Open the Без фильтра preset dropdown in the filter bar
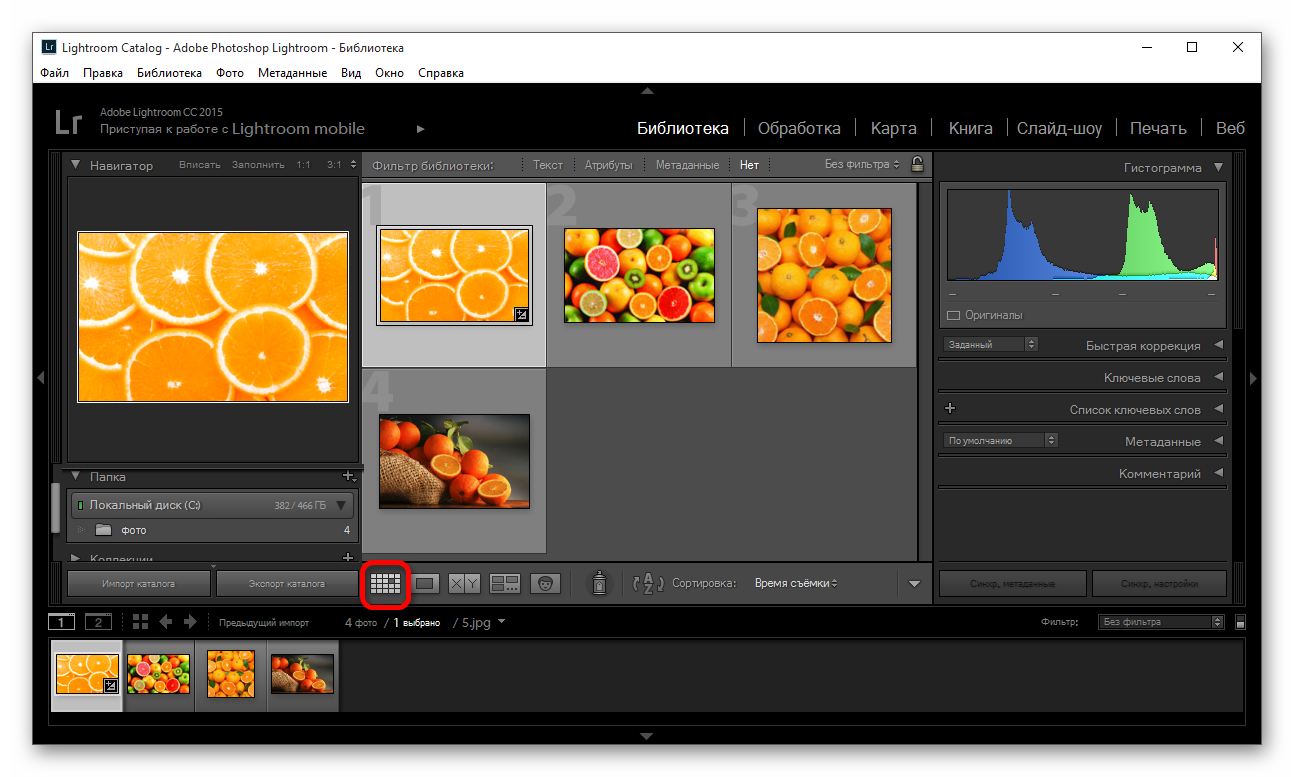Viewport: 1294px width, 777px height. (x=861, y=165)
